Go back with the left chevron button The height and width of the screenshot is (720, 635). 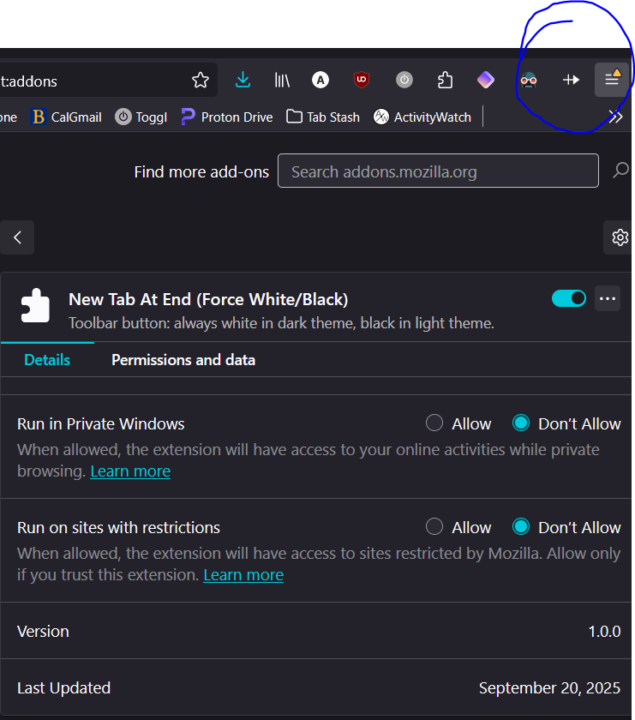(x=17, y=237)
